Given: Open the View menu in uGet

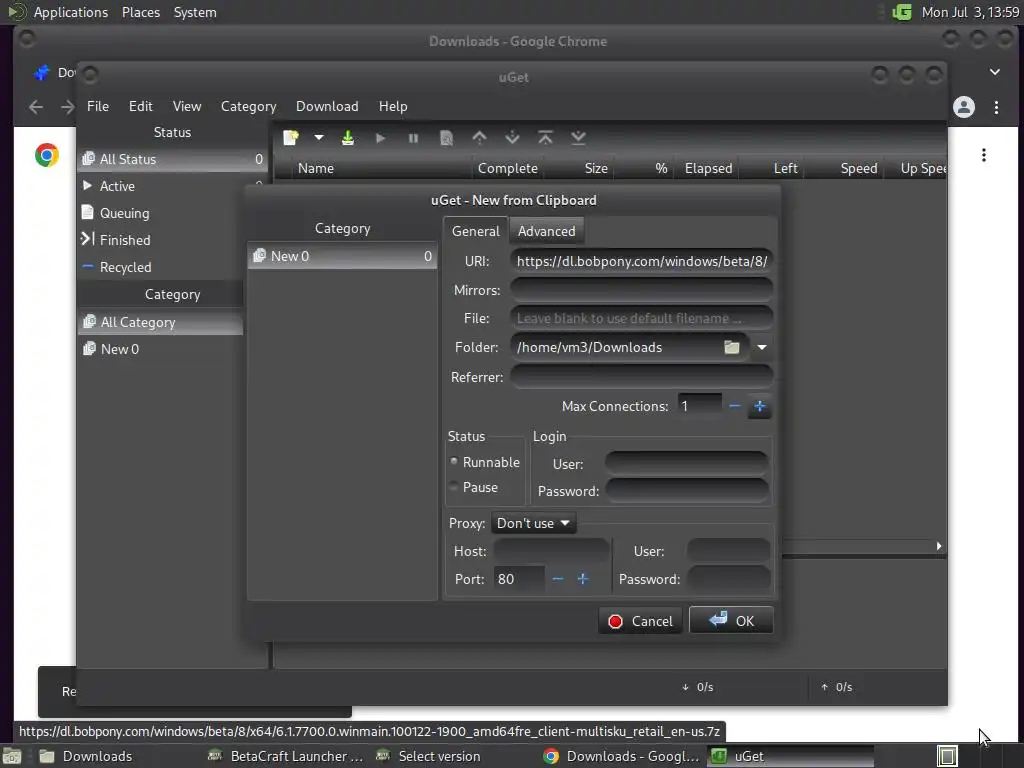Looking at the screenshot, I should tap(187, 106).
